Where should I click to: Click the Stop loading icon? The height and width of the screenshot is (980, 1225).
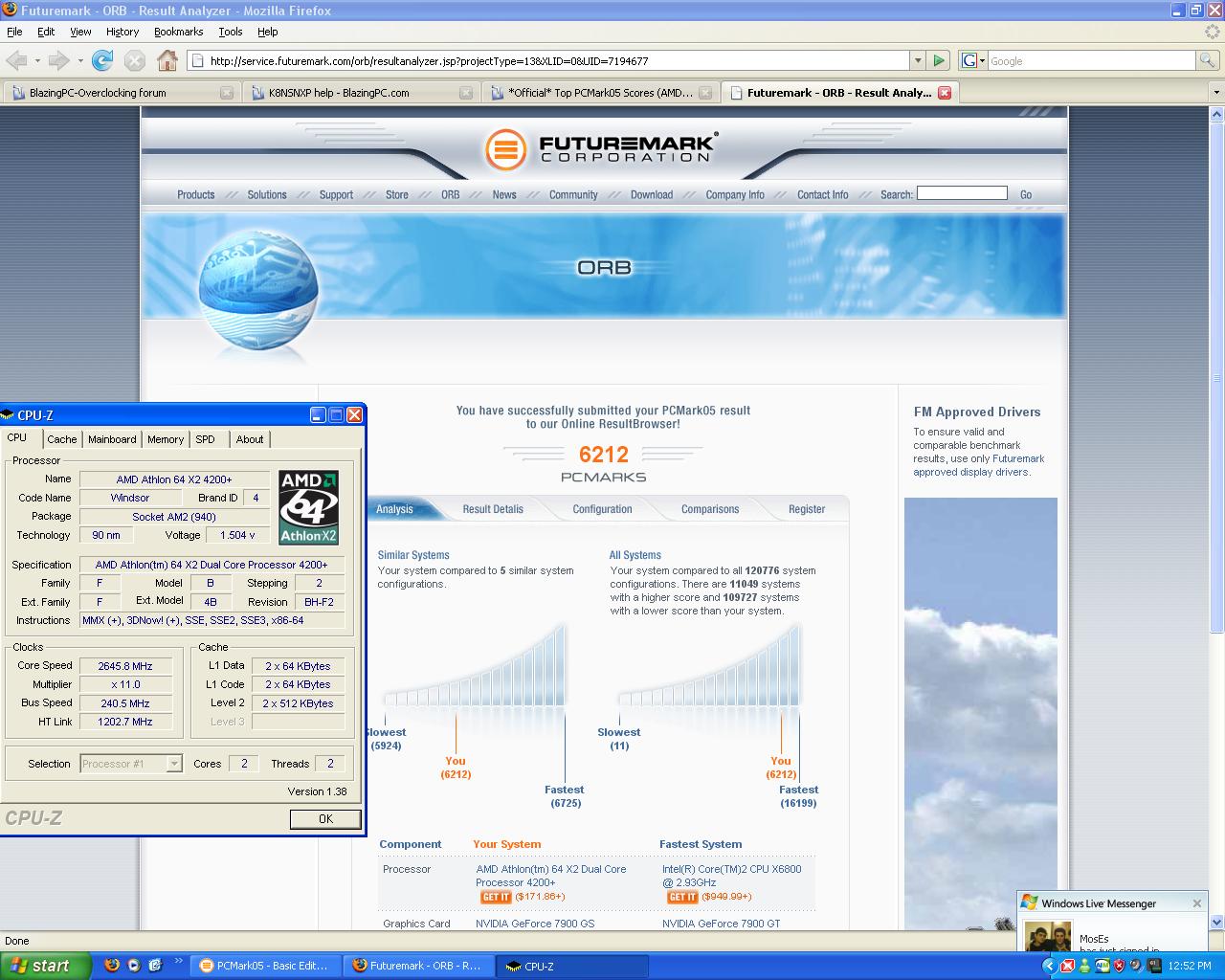tap(135, 60)
